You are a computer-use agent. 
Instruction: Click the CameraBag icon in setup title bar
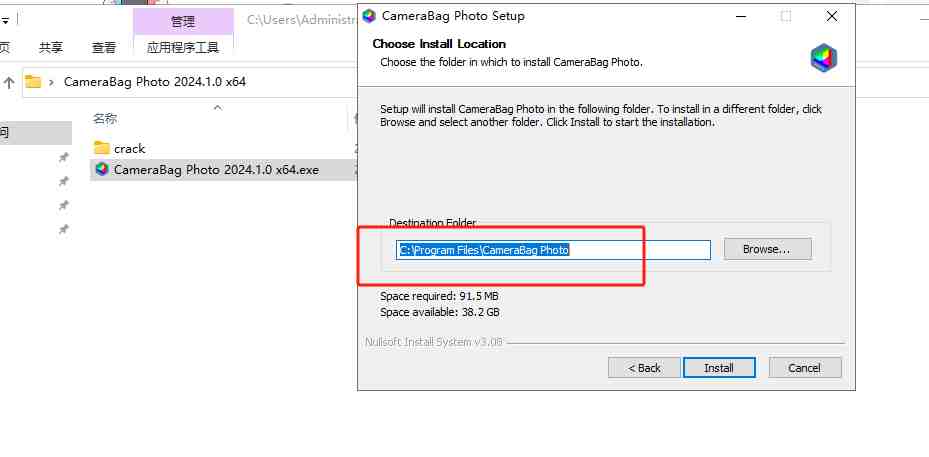pyautogui.click(x=369, y=16)
